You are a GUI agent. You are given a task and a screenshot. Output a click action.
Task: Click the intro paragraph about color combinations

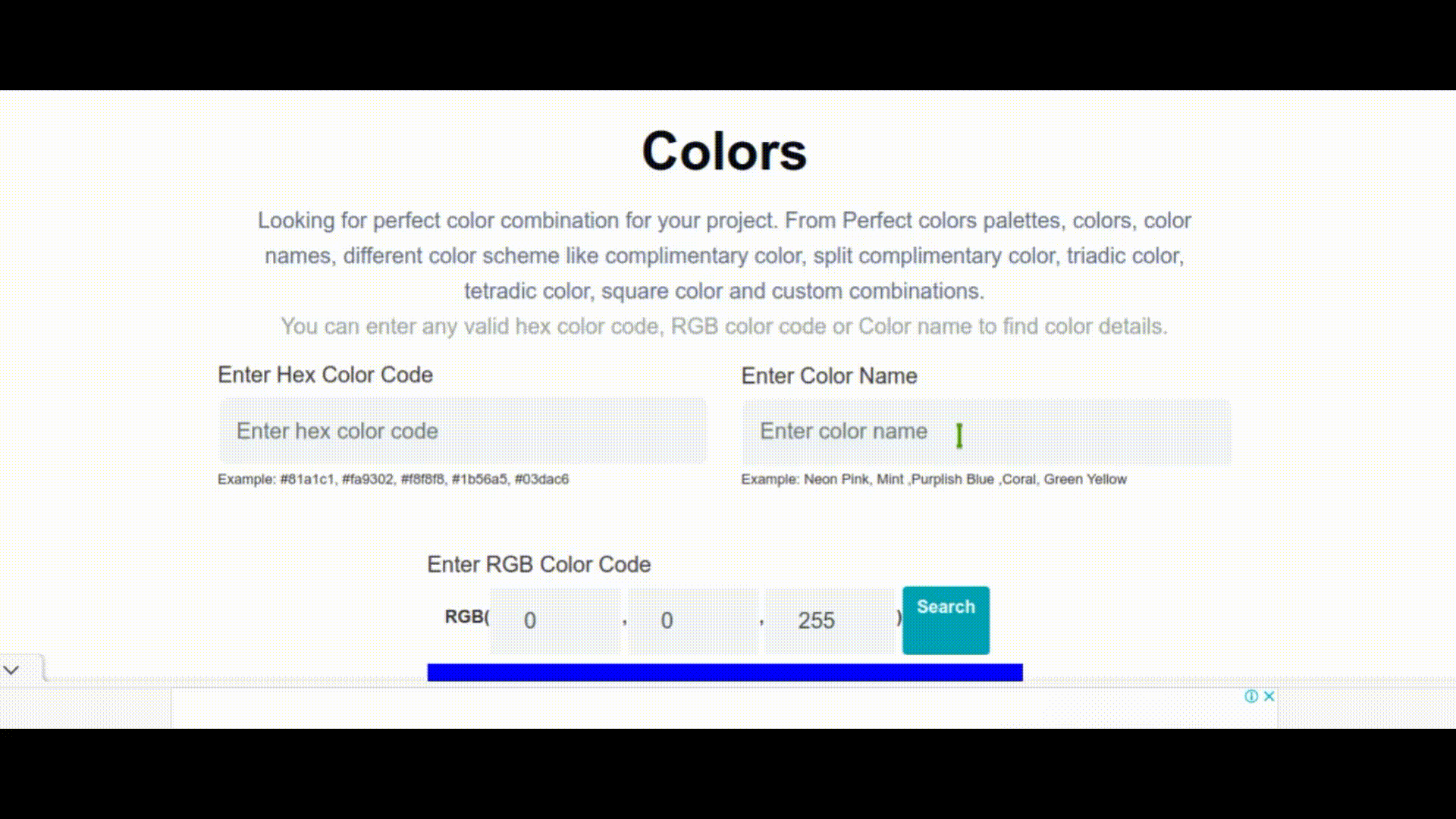tap(724, 256)
